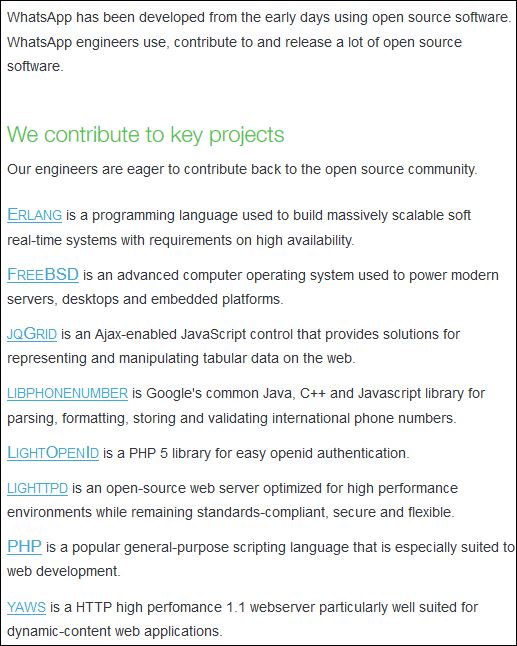Visit the jqGrid project link
Viewport: 517px width, 646px height.
click(32, 334)
